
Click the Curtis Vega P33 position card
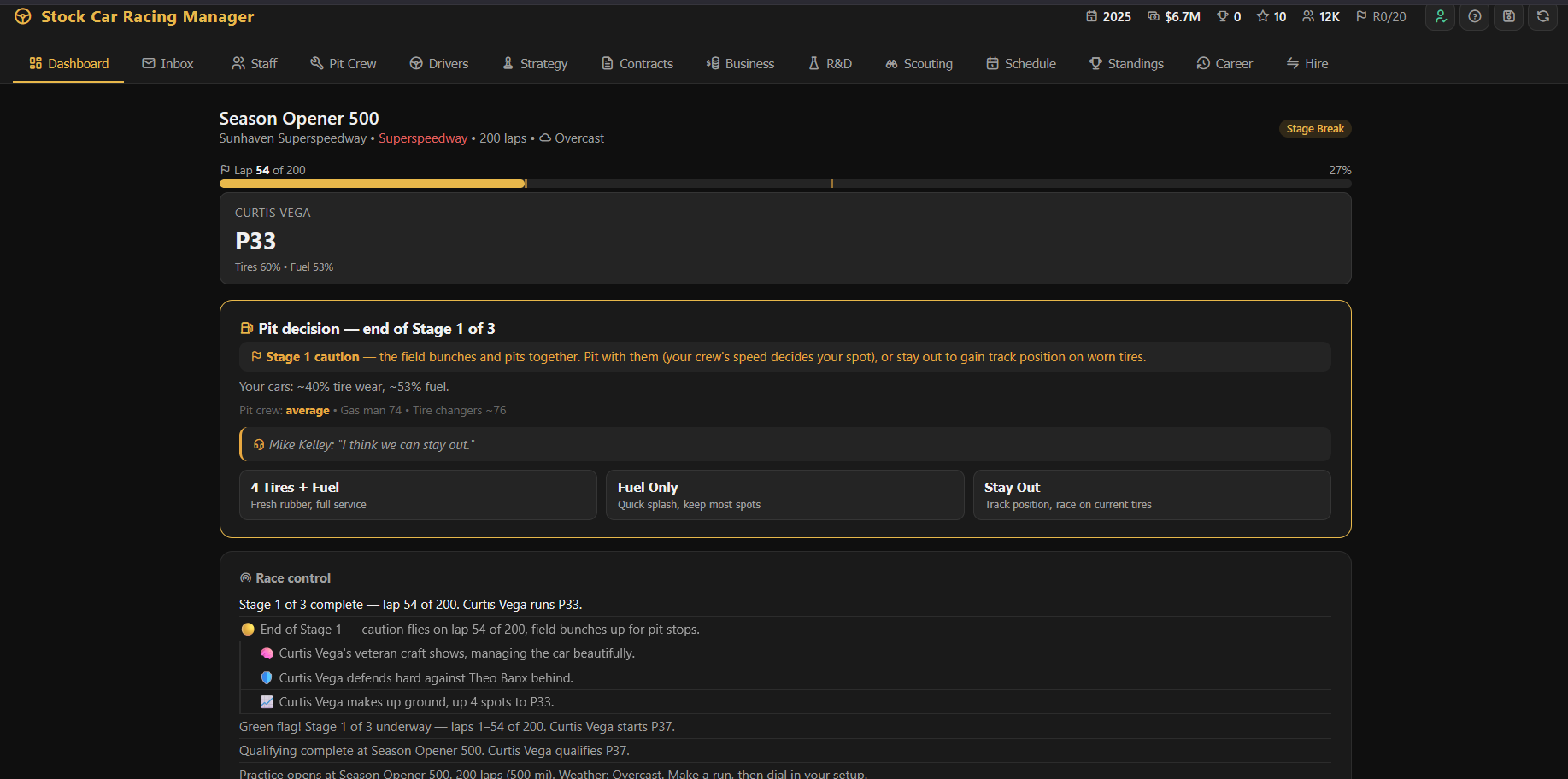tap(785, 238)
